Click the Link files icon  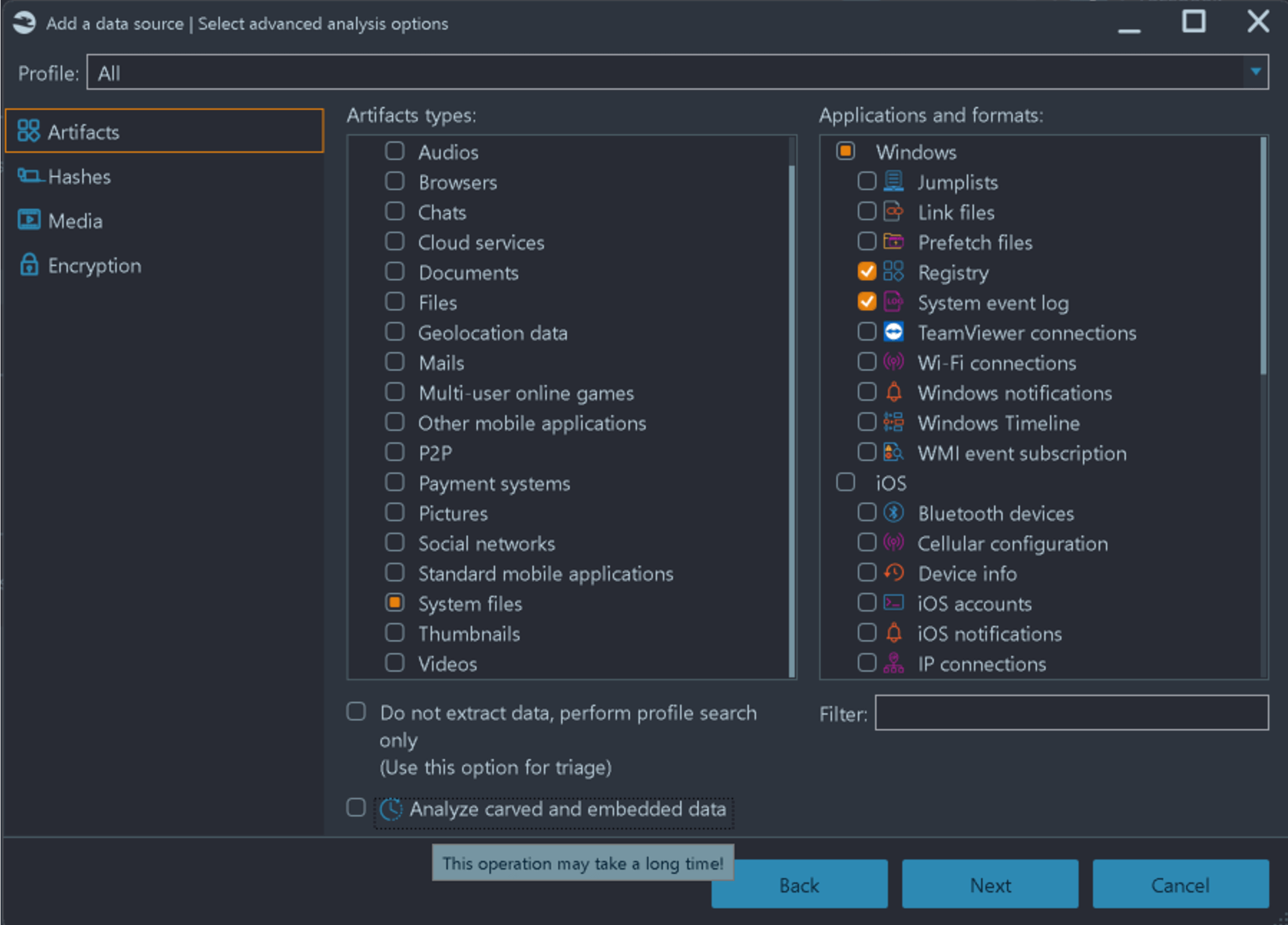(x=894, y=211)
